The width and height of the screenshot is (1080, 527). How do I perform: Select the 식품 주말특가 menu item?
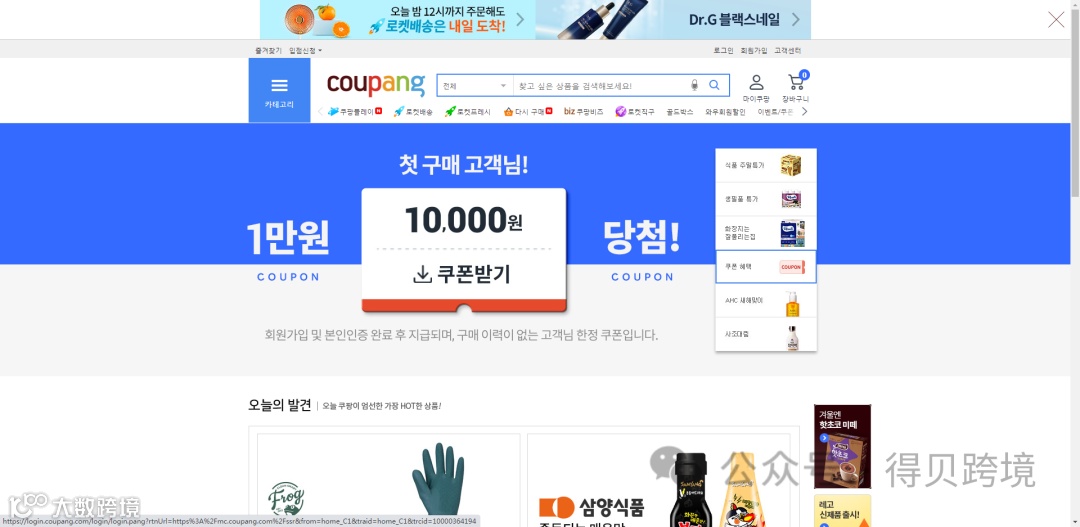coord(766,165)
